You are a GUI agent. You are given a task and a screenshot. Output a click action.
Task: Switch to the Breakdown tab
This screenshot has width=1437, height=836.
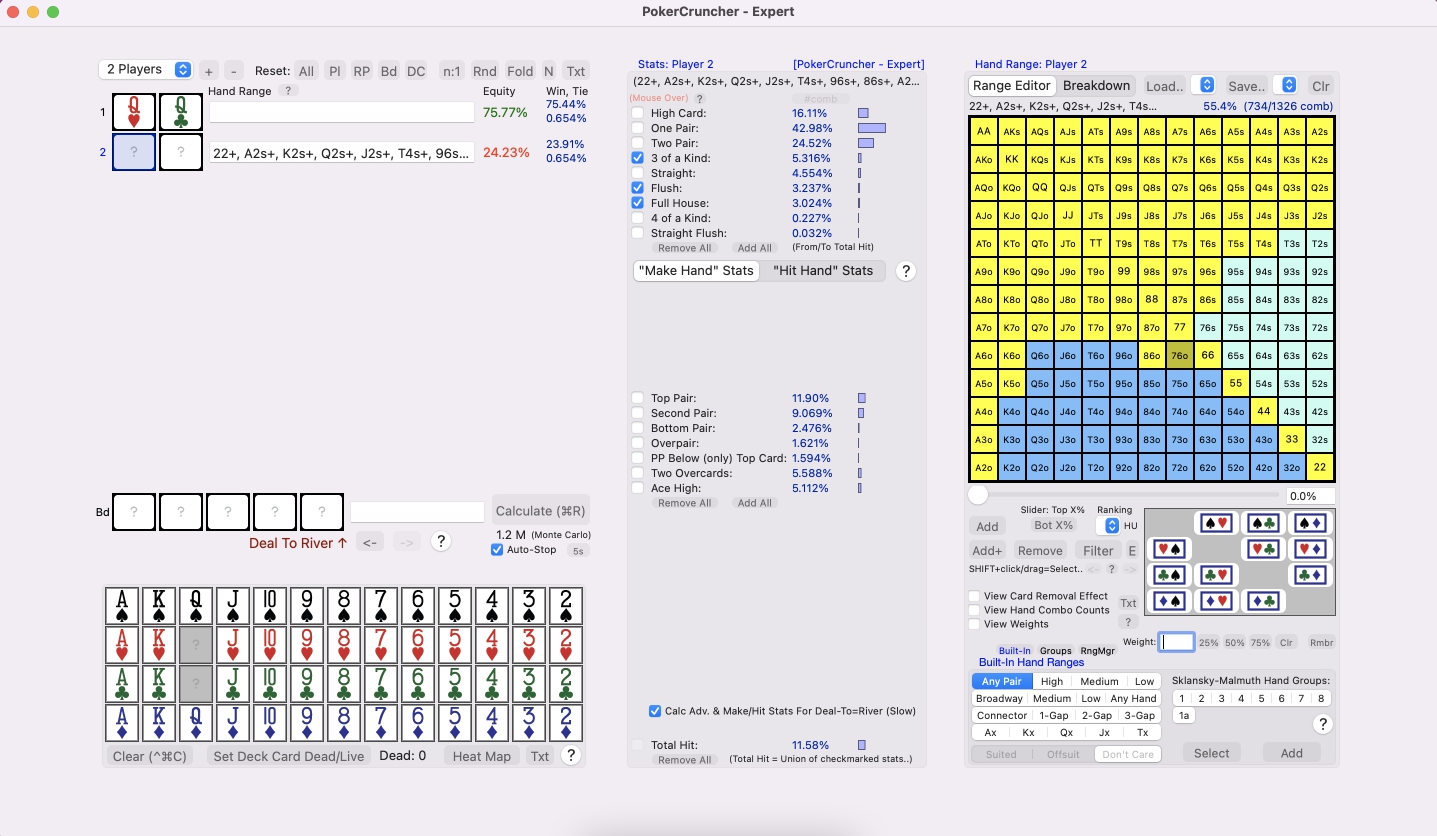1096,85
